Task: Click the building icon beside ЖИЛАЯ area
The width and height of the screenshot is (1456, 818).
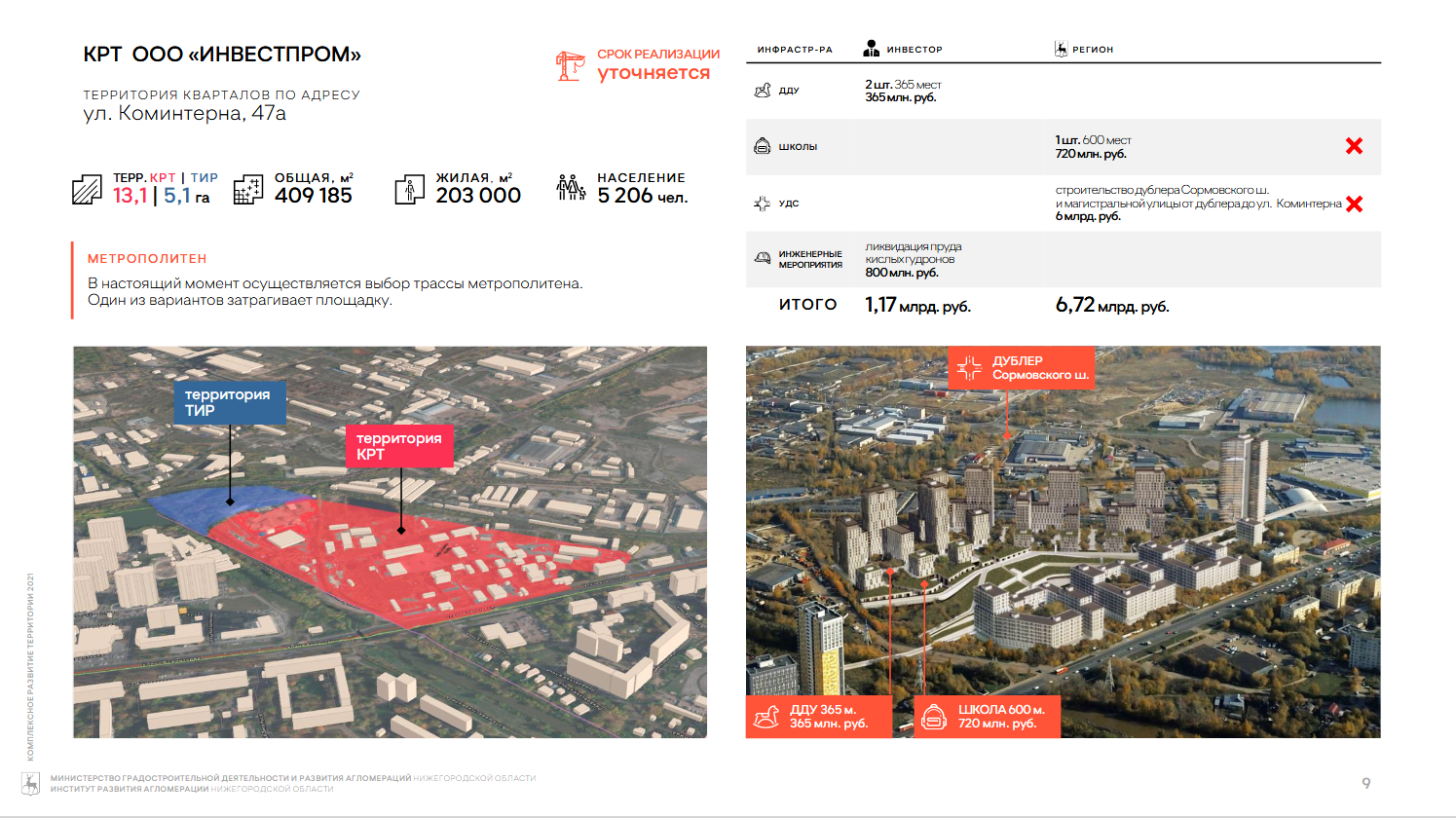Action: tap(409, 189)
